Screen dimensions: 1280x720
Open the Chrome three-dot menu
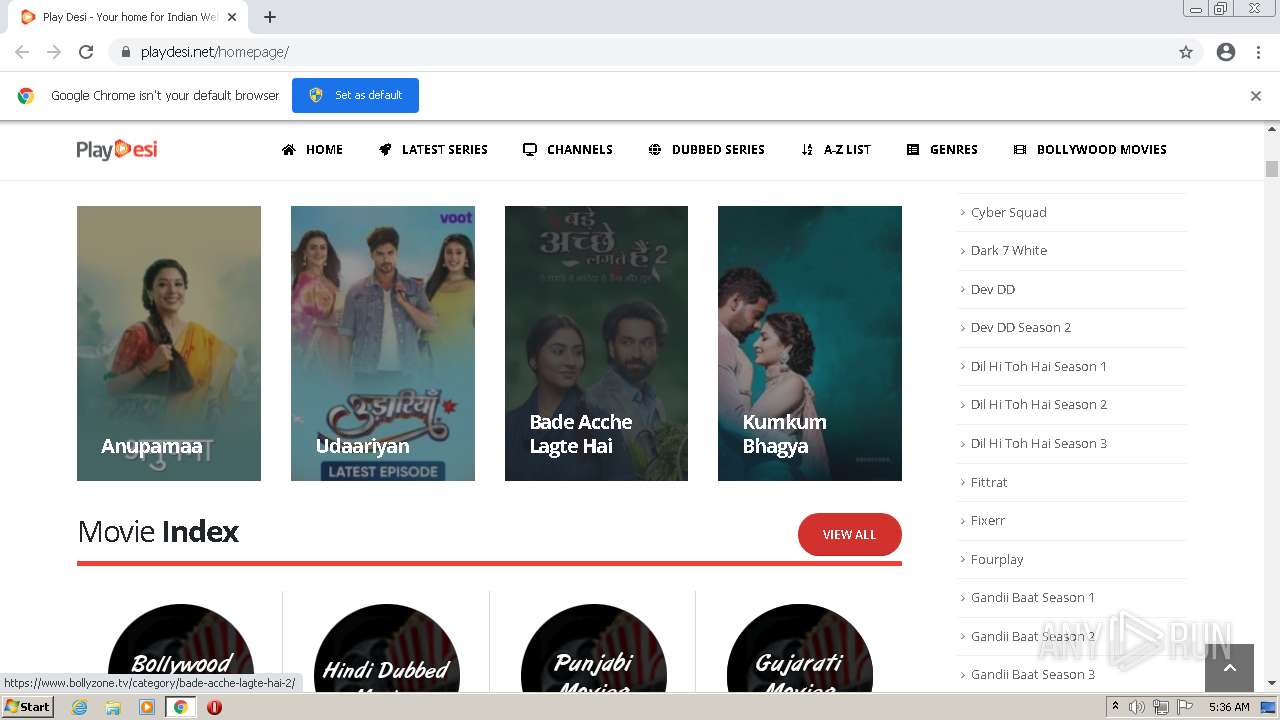[1258, 52]
